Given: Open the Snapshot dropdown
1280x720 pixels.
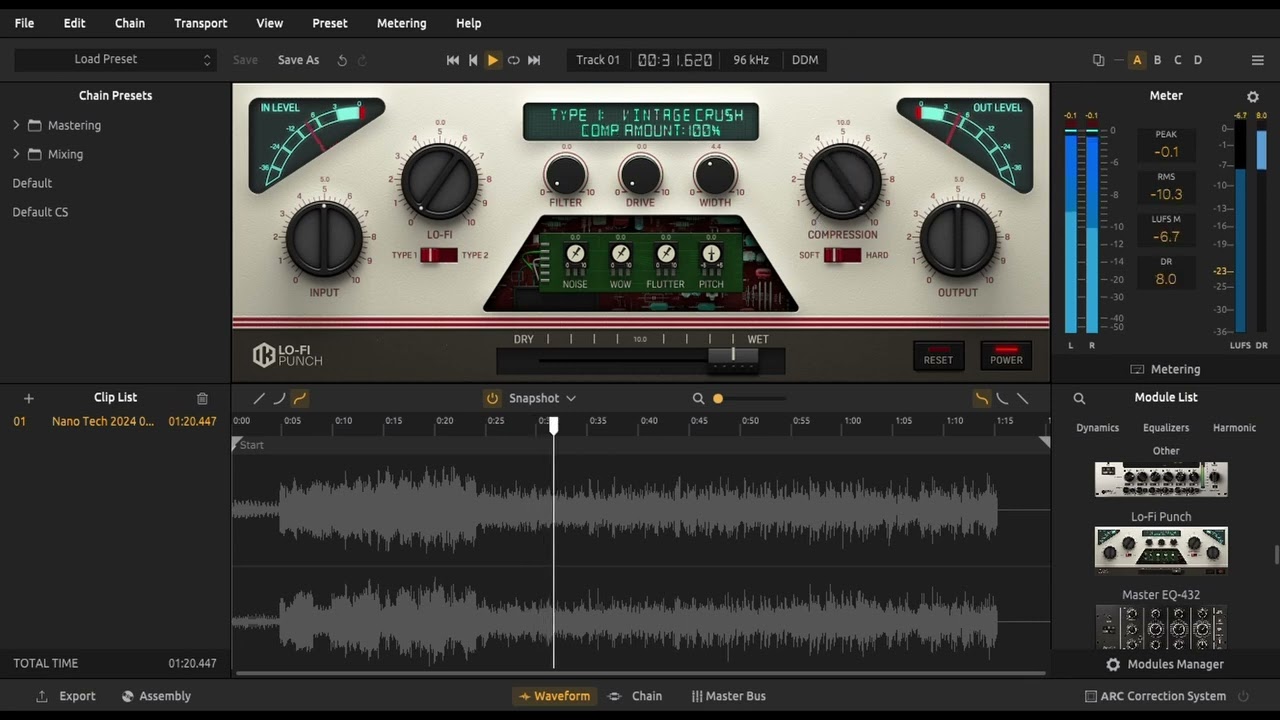Looking at the screenshot, I should pos(543,398).
